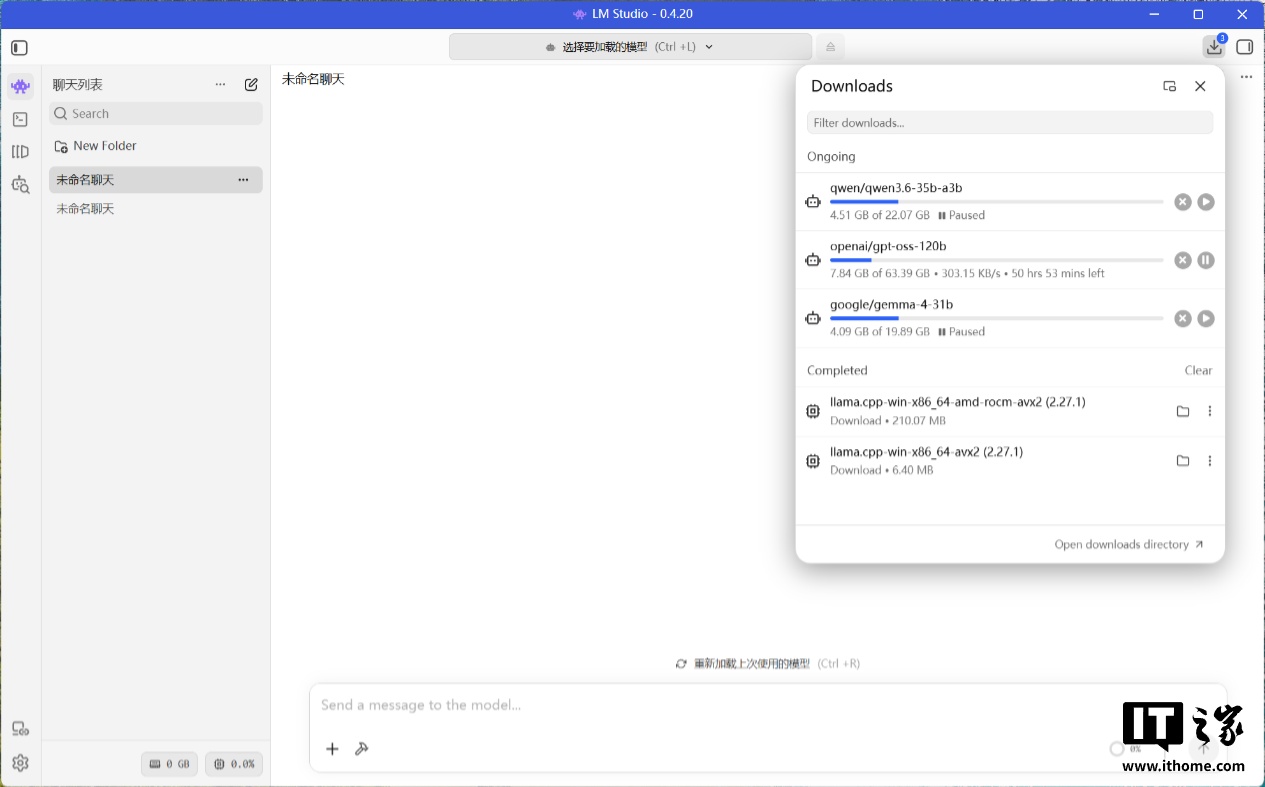Image resolution: width=1265 pixels, height=787 pixels.
Task: Open downloads directory link
Action: [x=1129, y=545]
